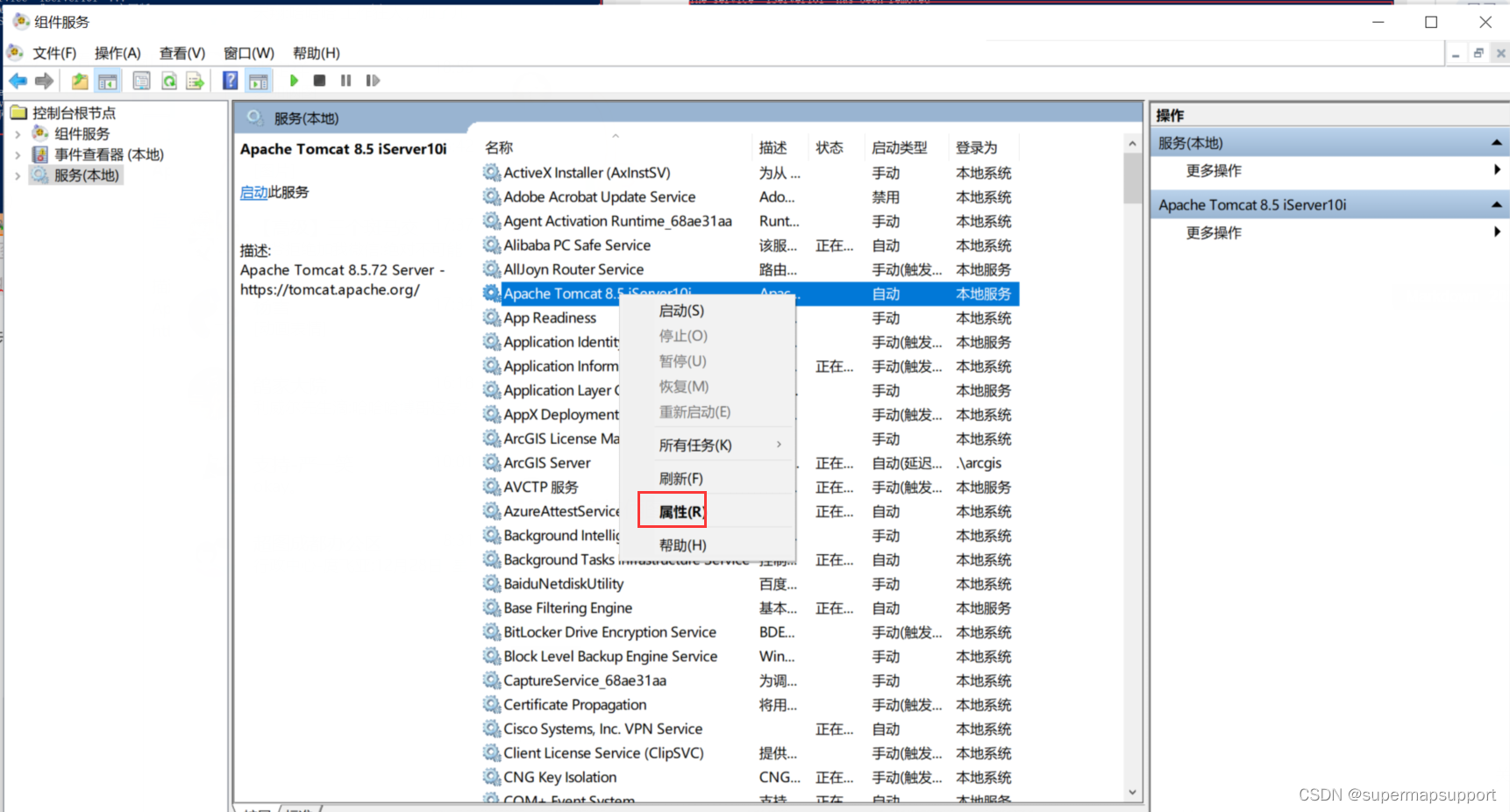Choose 刷新(F) in context menu
This screenshot has width=1510, height=812.
tap(708, 479)
